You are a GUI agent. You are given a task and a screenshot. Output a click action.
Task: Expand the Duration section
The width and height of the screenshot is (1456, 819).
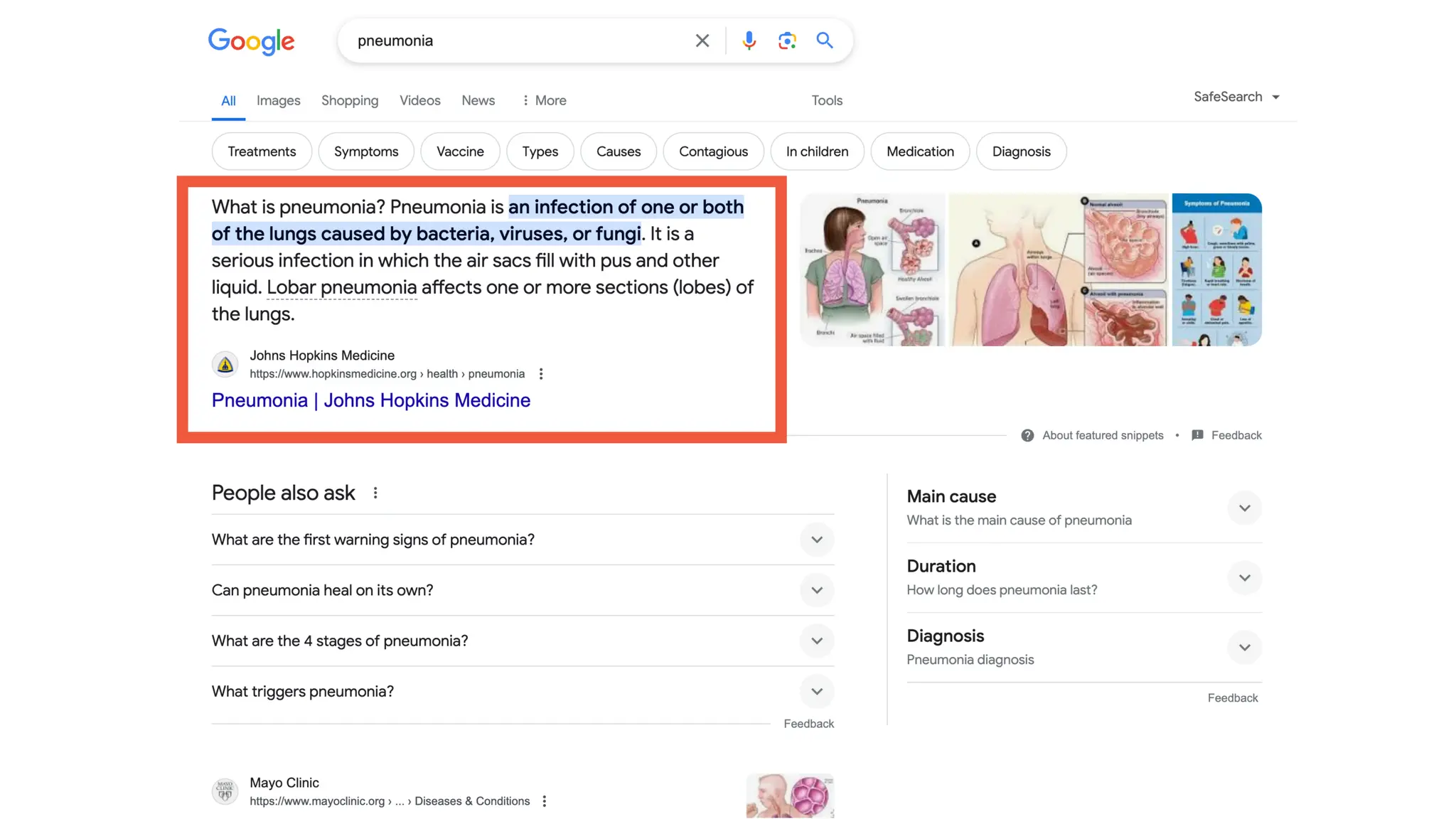(1243, 578)
